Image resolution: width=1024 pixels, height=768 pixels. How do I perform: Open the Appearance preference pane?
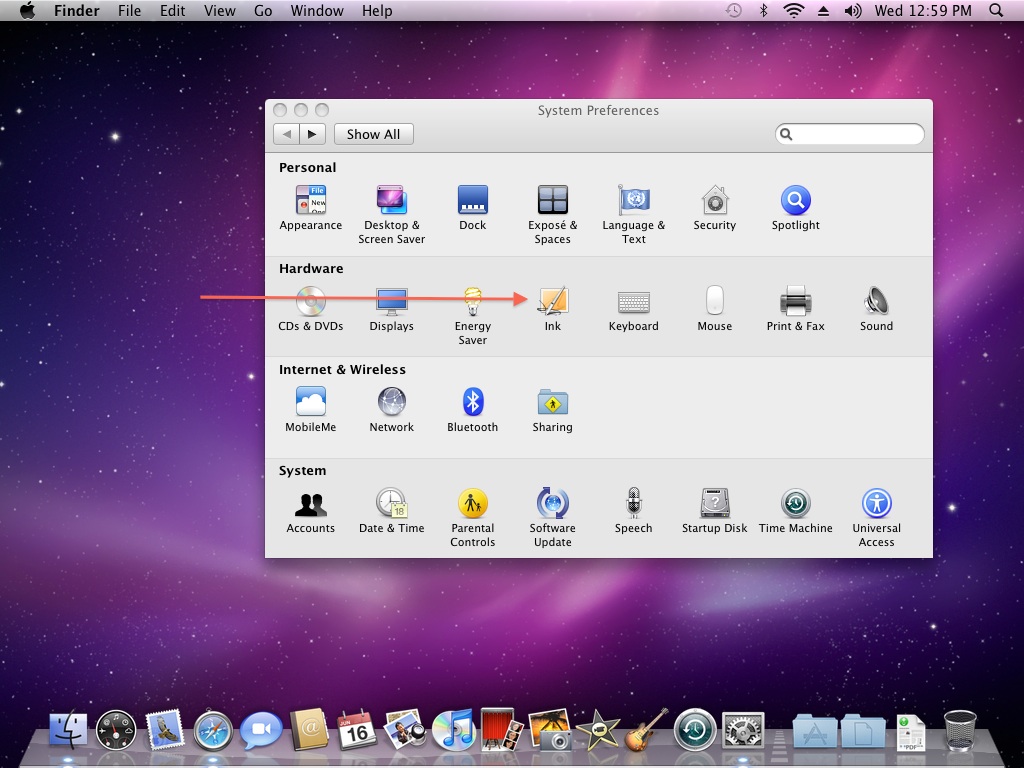tap(310, 208)
